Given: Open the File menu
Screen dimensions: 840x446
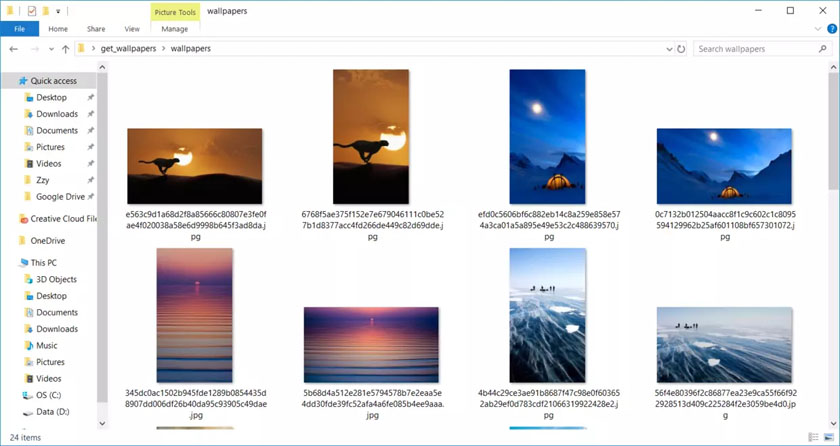Looking at the screenshot, I should pyautogui.click(x=19, y=29).
